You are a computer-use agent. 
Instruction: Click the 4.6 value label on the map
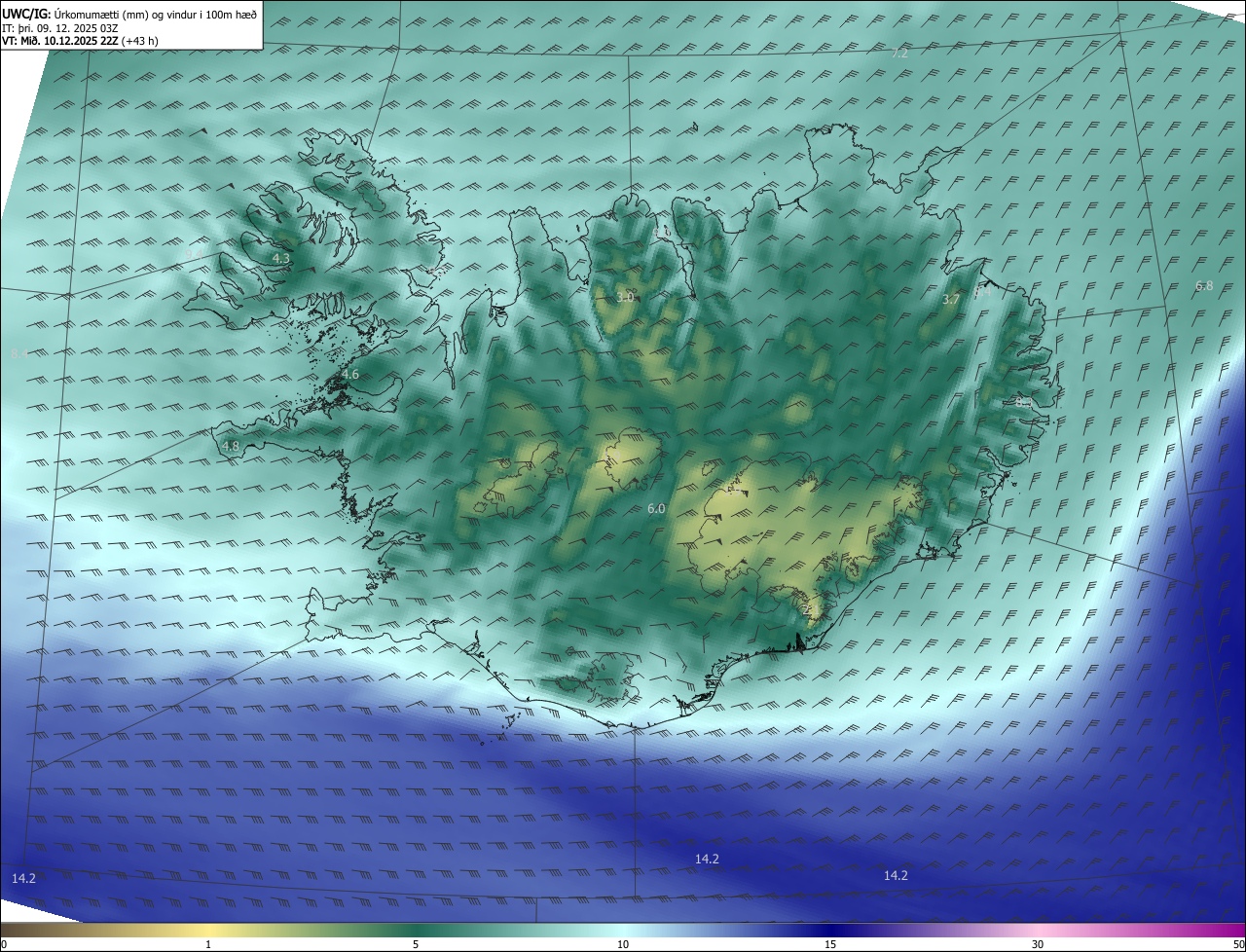click(x=350, y=374)
